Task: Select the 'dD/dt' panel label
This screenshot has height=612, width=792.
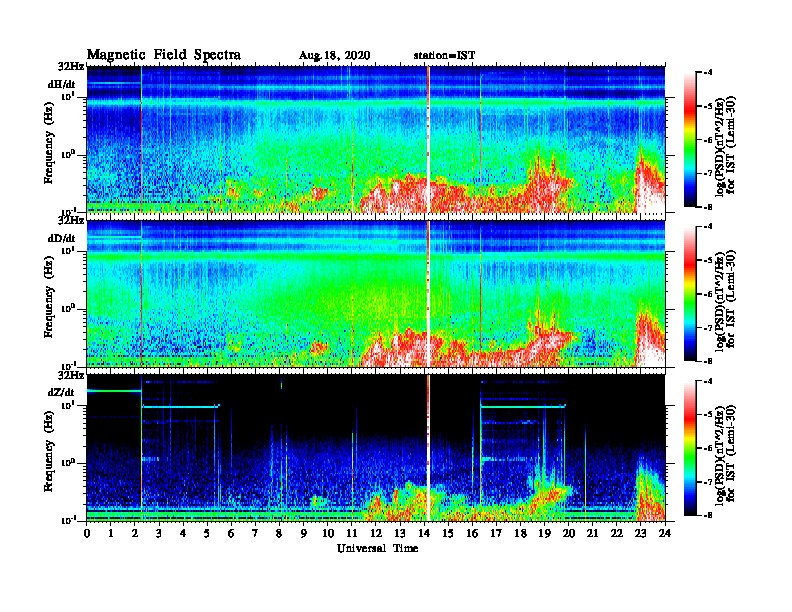Action: pos(62,238)
